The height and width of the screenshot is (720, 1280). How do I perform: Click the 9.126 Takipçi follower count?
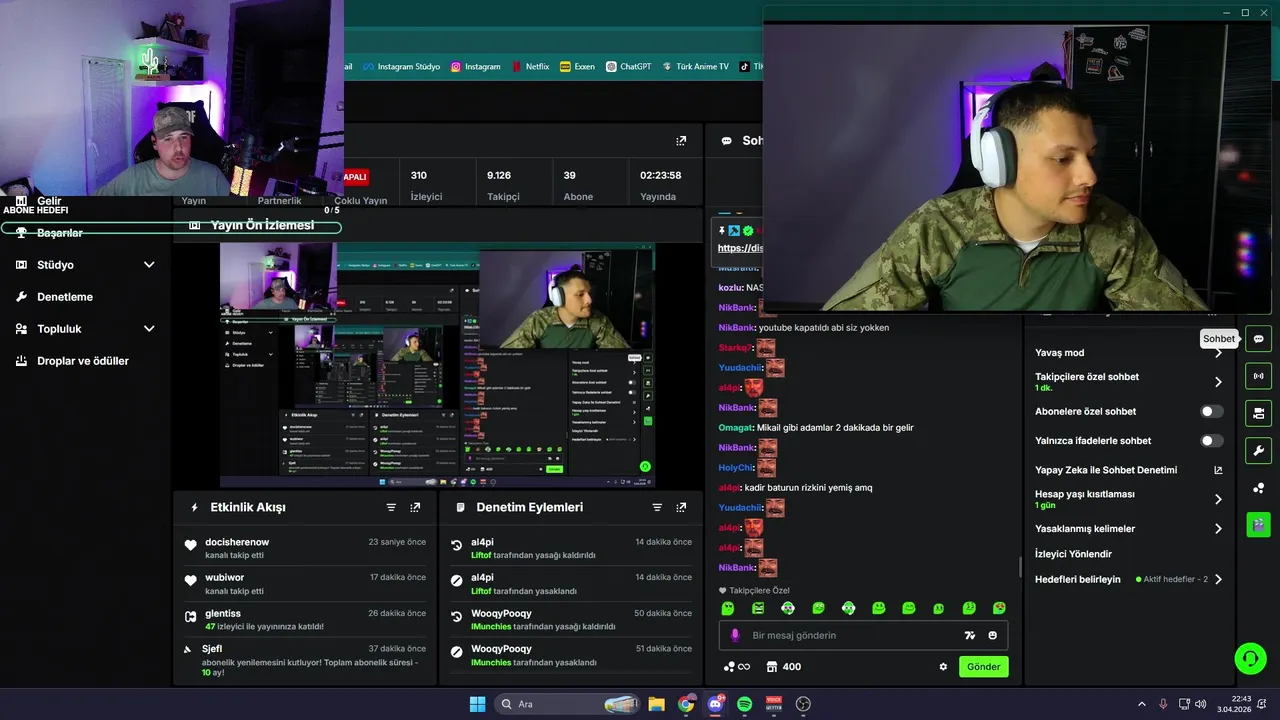(x=503, y=185)
